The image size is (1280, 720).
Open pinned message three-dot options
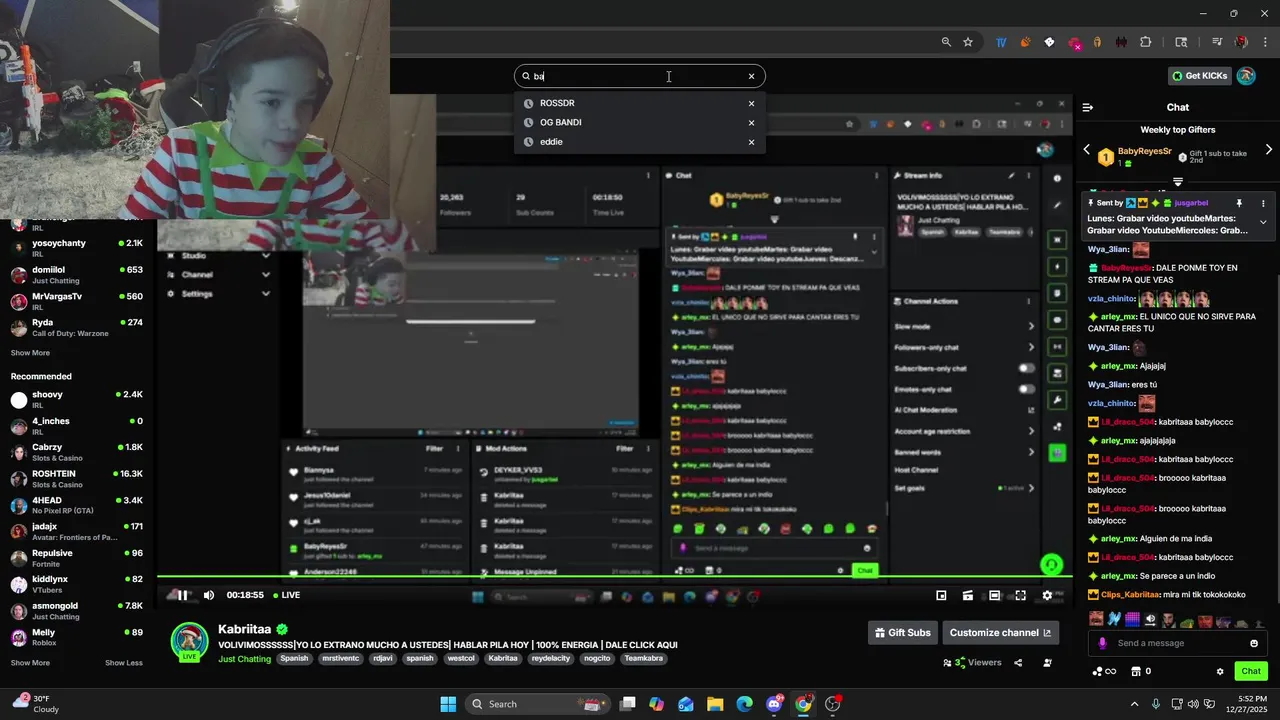tap(1263, 203)
